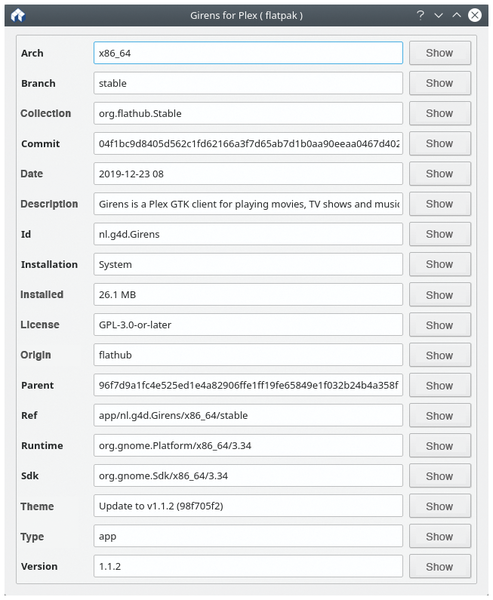
Task: Click the Version field 1.1.2
Action: [248, 567]
